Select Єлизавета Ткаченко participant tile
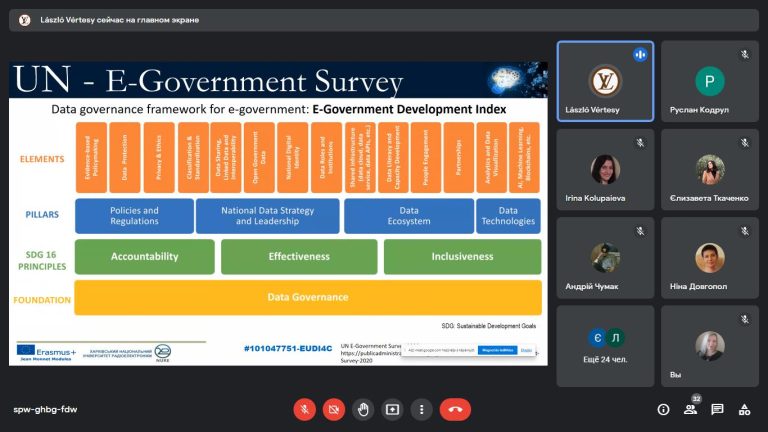 click(x=710, y=169)
